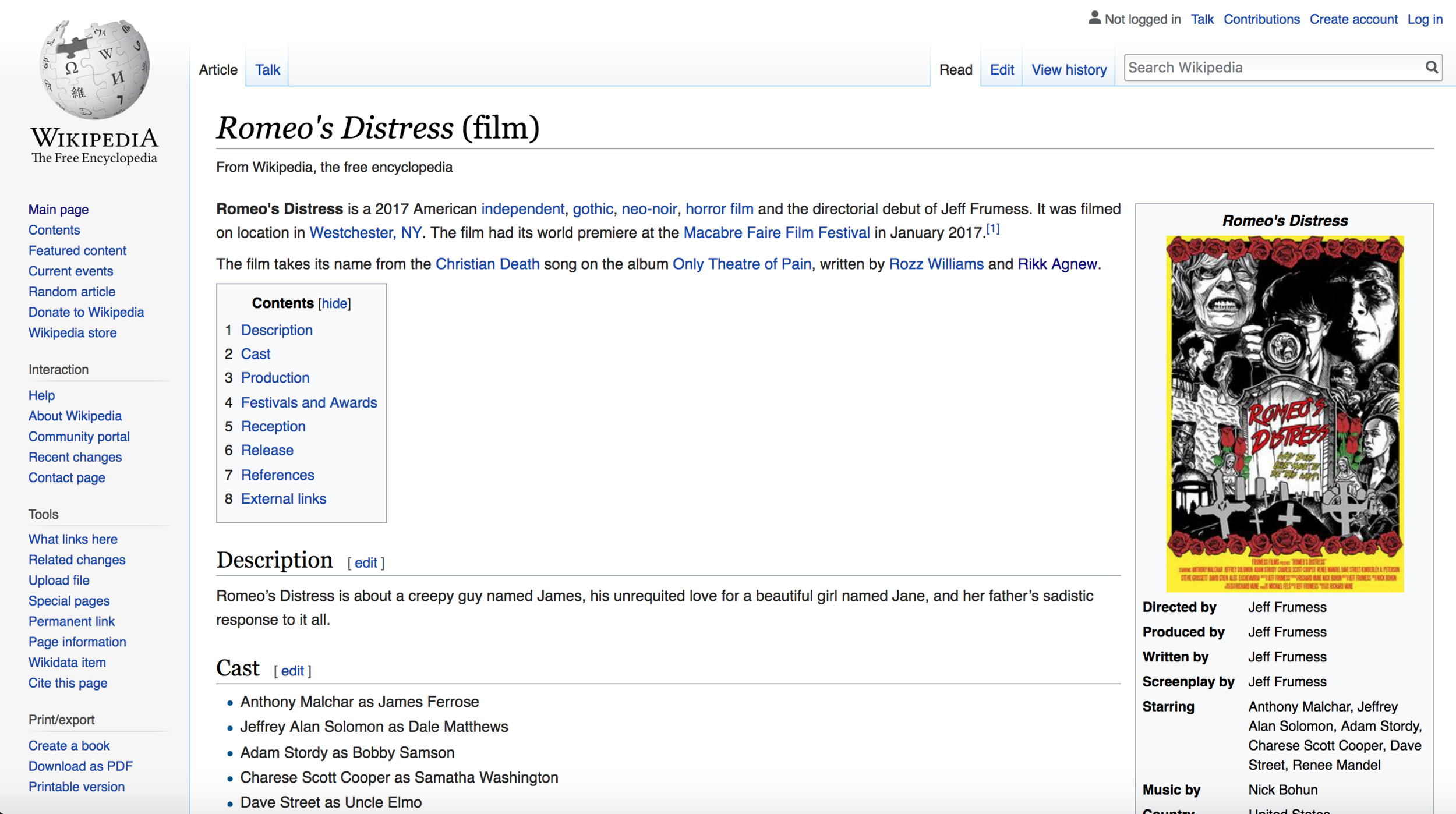
Task: Open the Talk tab next to Article
Action: (267, 70)
